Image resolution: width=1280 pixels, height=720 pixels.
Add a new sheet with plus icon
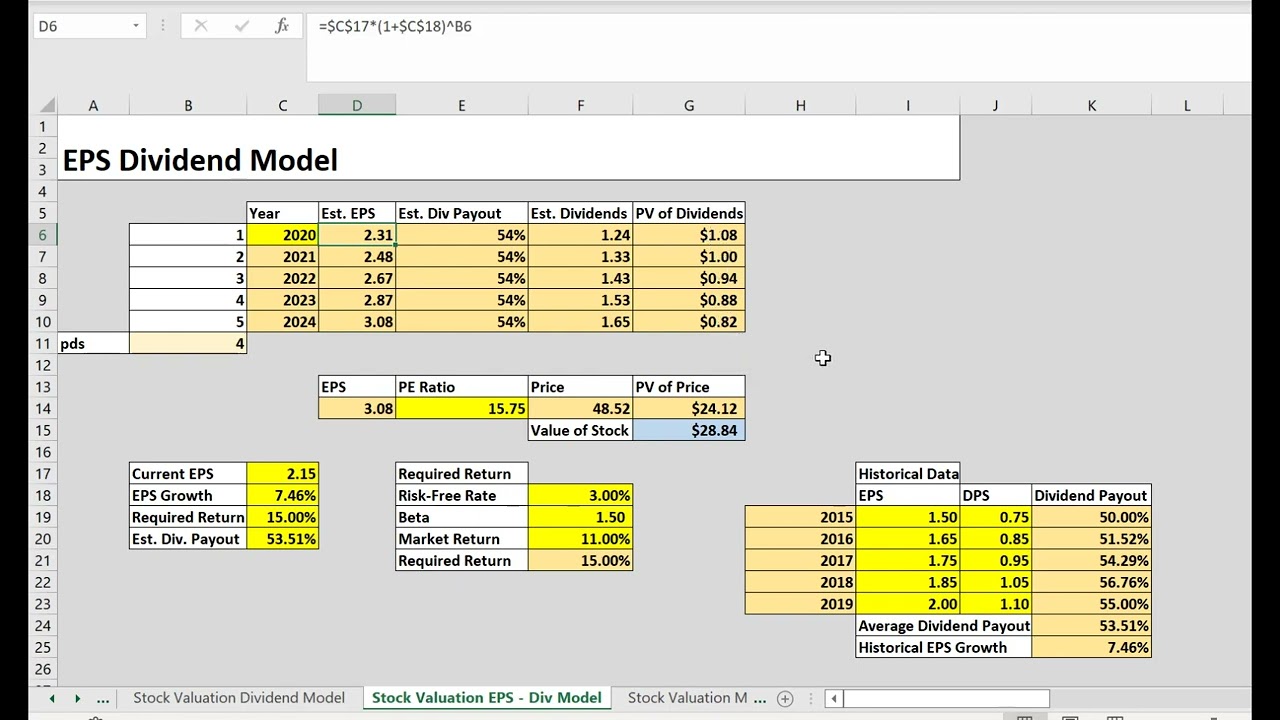pyautogui.click(x=785, y=698)
